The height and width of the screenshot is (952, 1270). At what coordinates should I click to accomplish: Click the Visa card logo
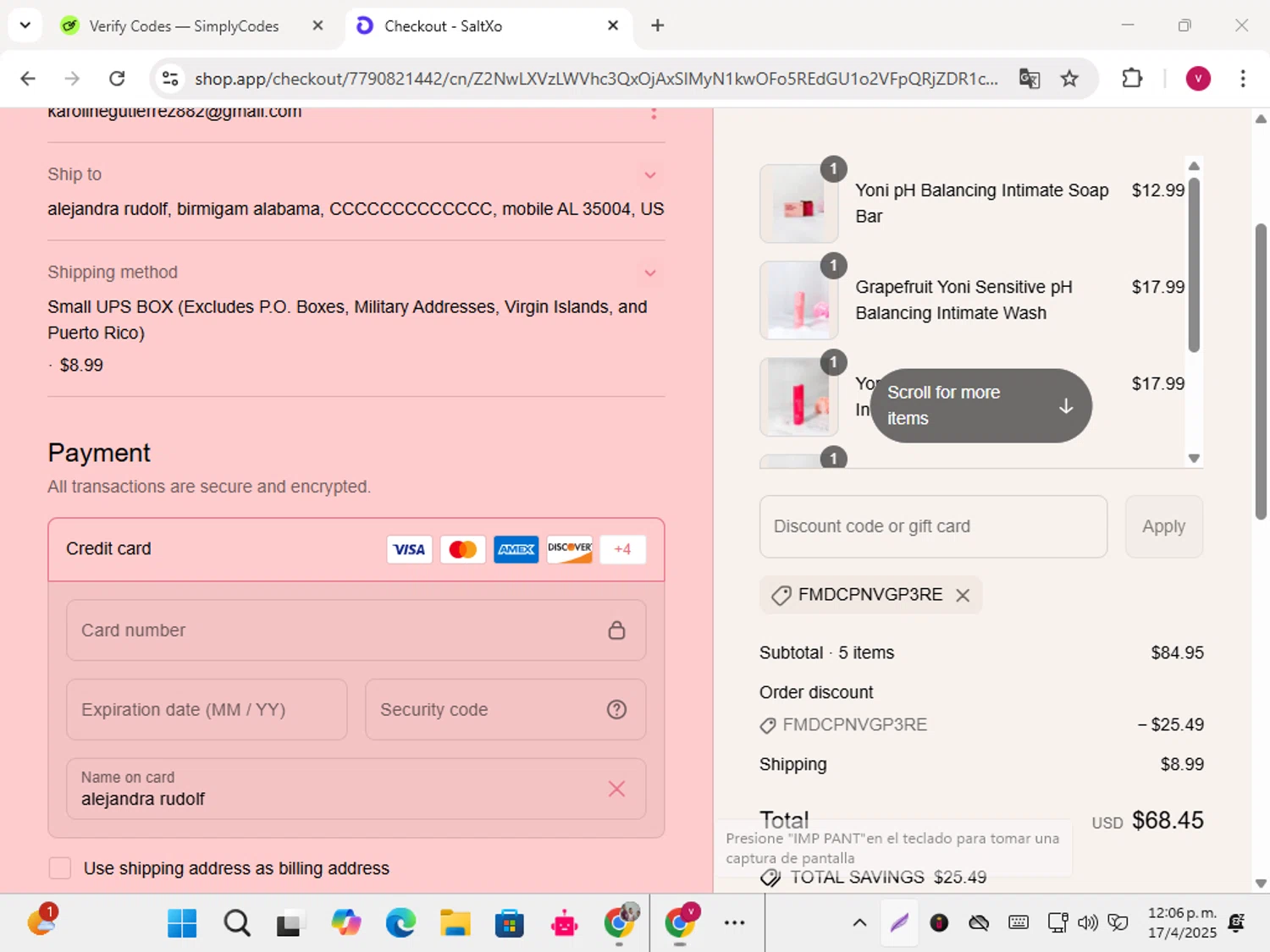(x=409, y=549)
